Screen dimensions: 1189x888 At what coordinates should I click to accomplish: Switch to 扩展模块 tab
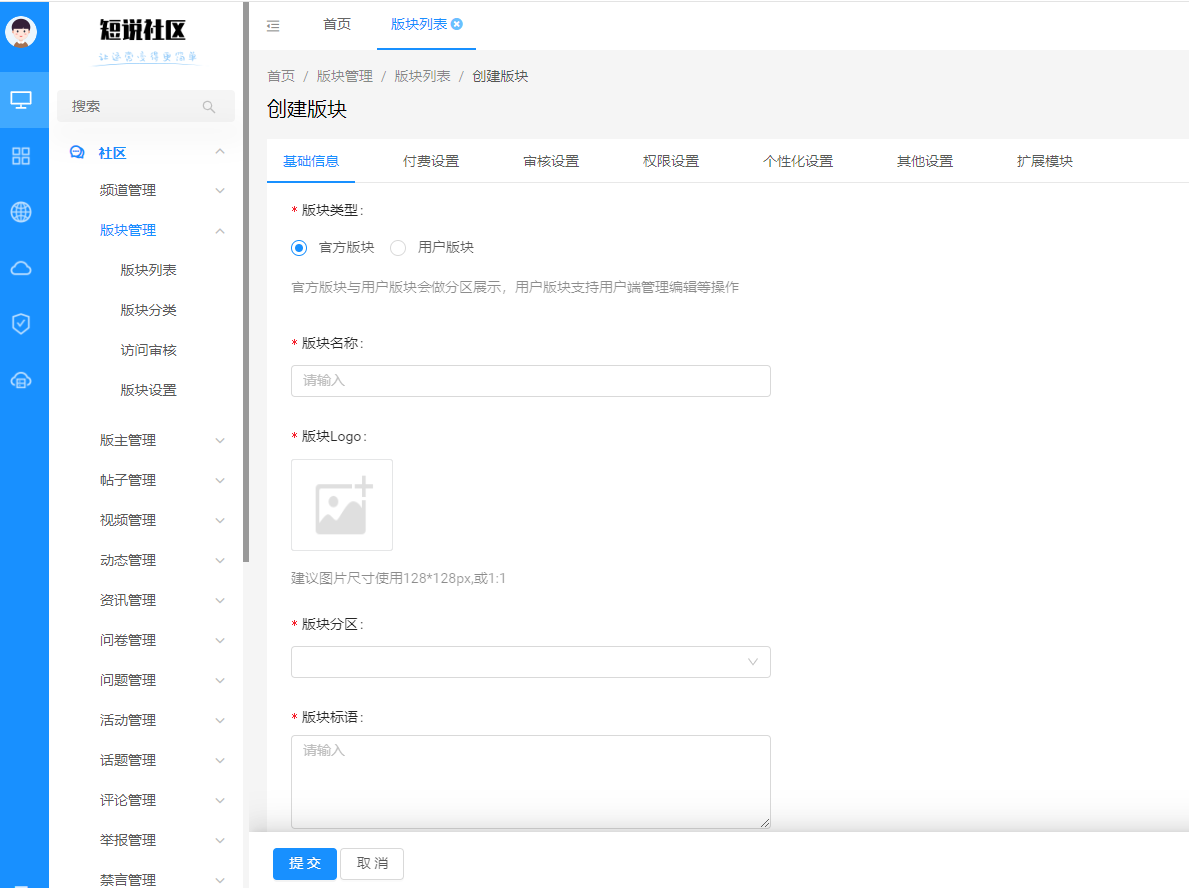(1045, 162)
